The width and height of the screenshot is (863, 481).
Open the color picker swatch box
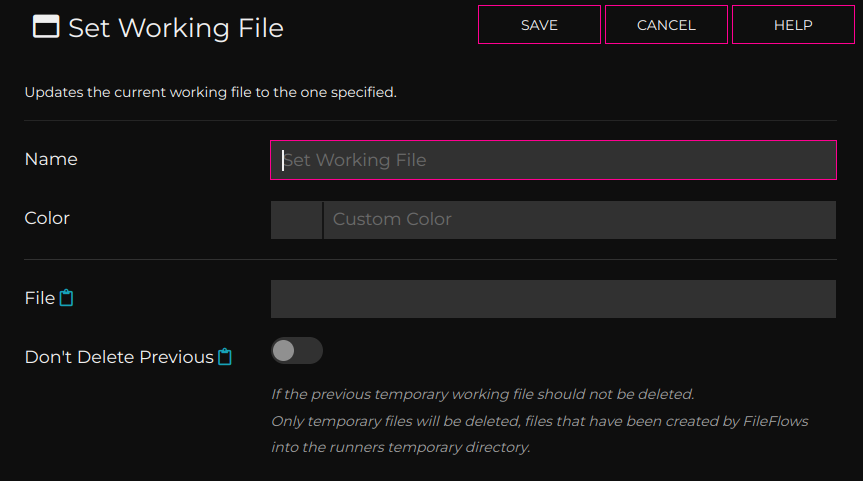pos(296,220)
